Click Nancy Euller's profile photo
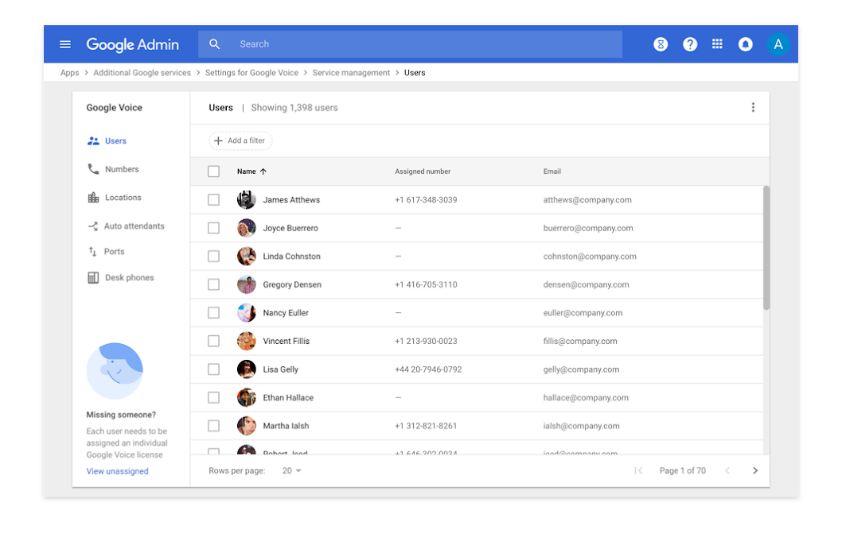 click(246, 312)
